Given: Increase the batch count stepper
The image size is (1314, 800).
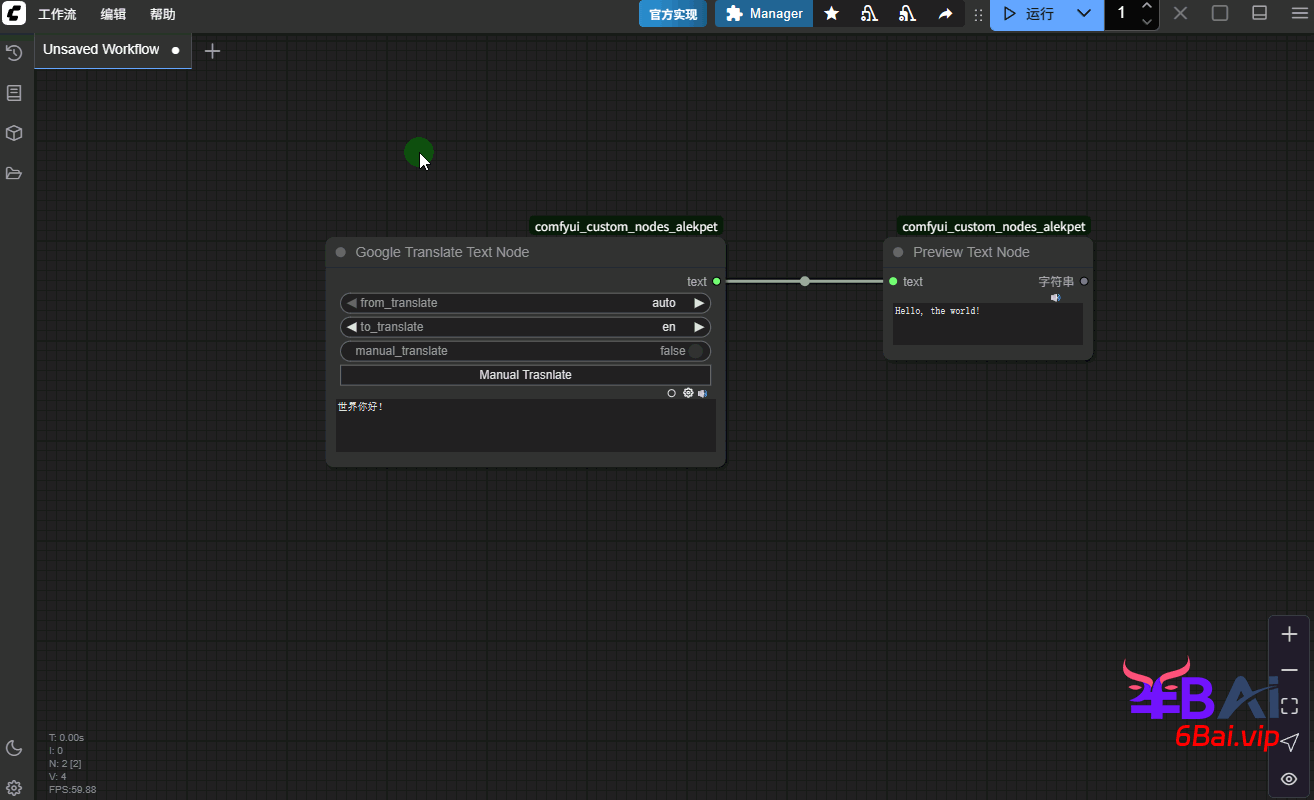Looking at the screenshot, I should [x=1147, y=7].
